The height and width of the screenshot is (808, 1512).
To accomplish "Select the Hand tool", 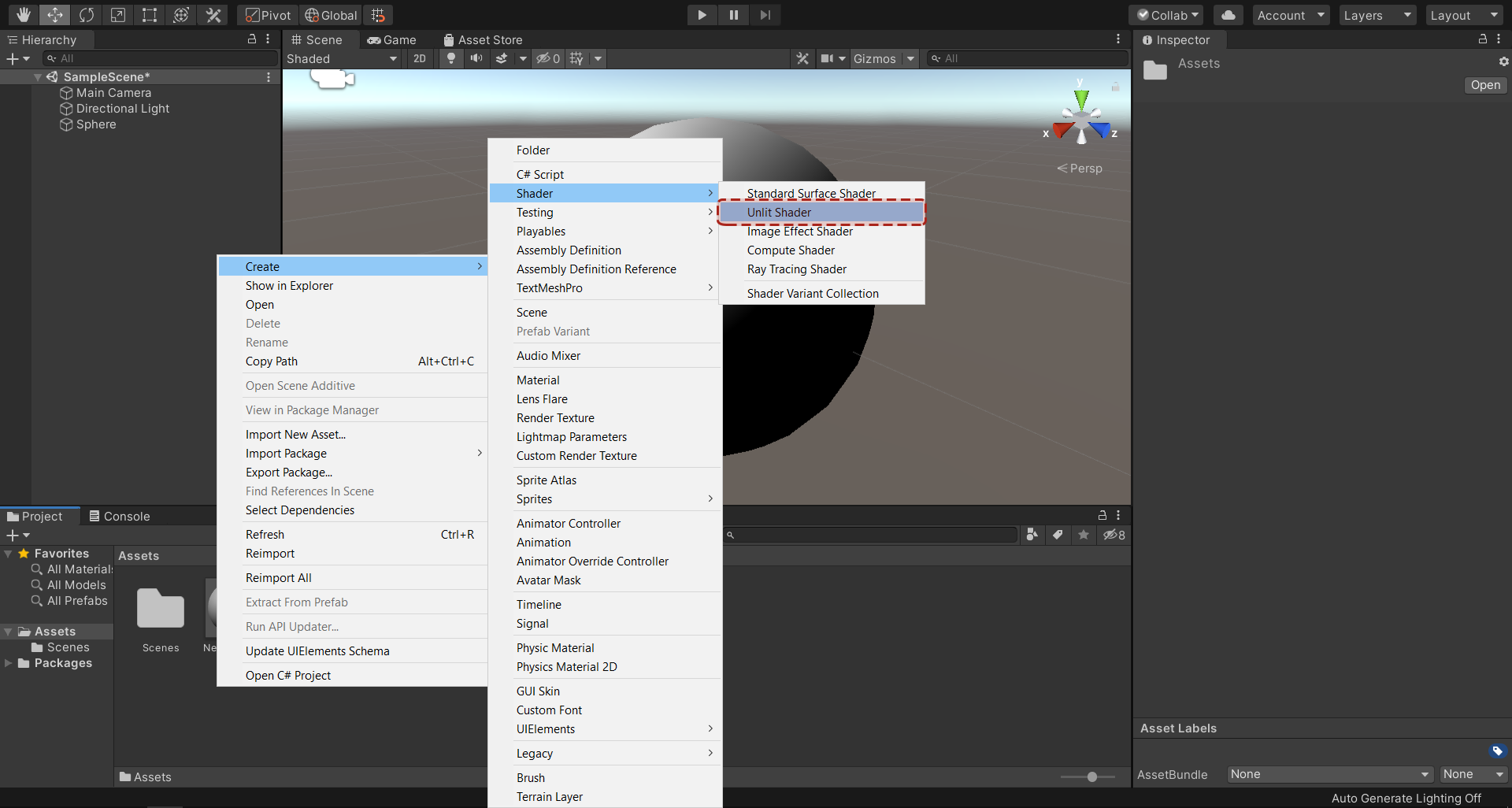I will [24, 15].
